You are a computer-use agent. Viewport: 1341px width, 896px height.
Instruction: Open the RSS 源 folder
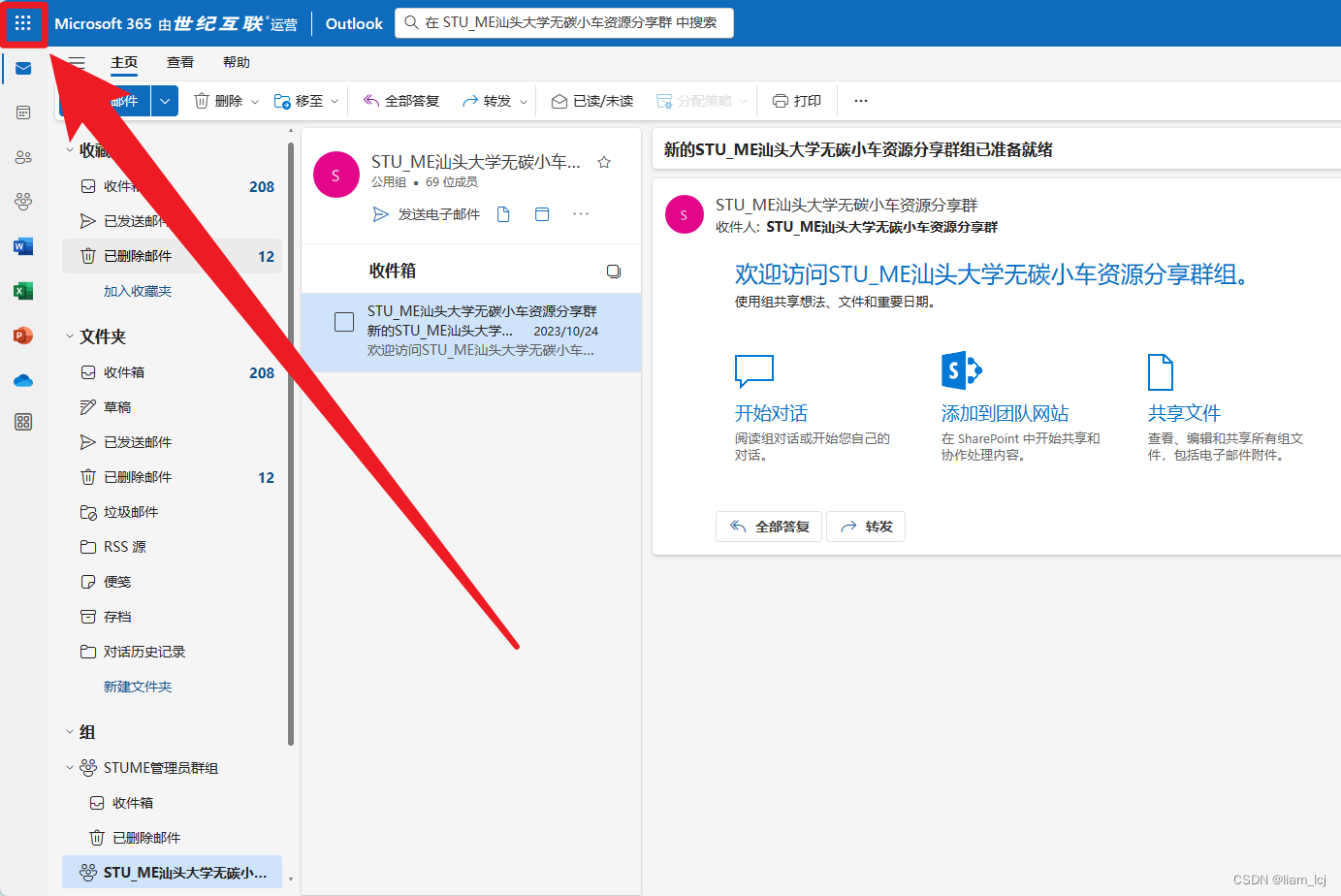(172, 547)
